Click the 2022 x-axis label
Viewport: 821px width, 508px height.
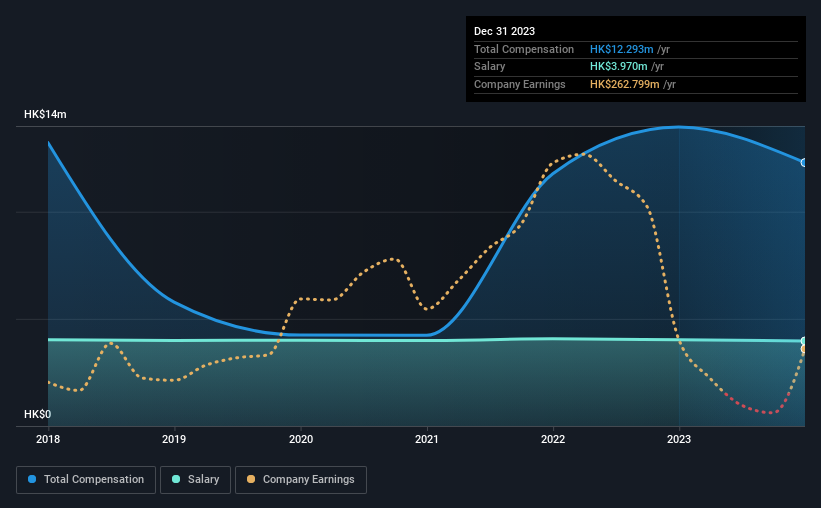553,439
